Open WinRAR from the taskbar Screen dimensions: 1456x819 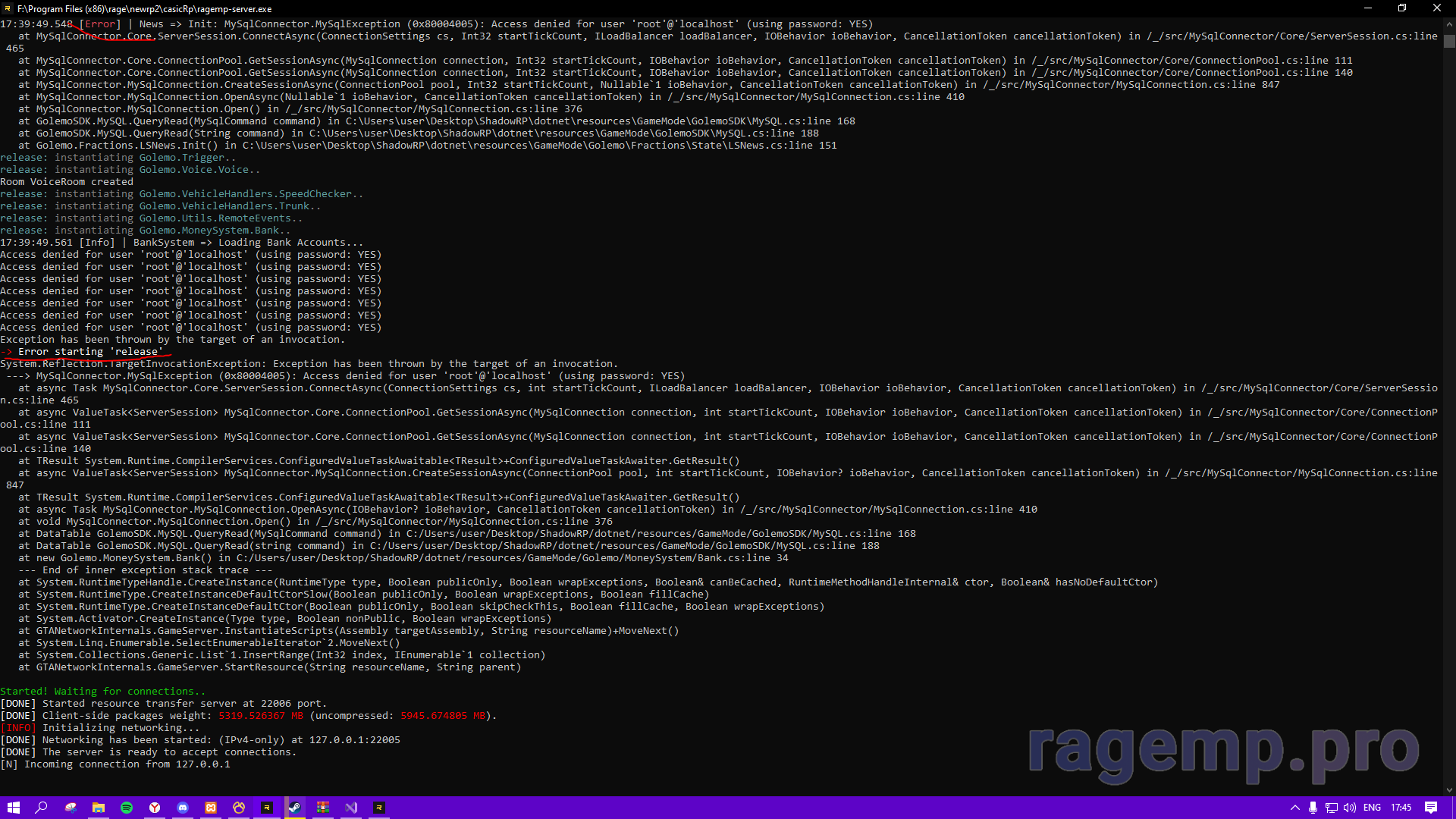pos(323,808)
